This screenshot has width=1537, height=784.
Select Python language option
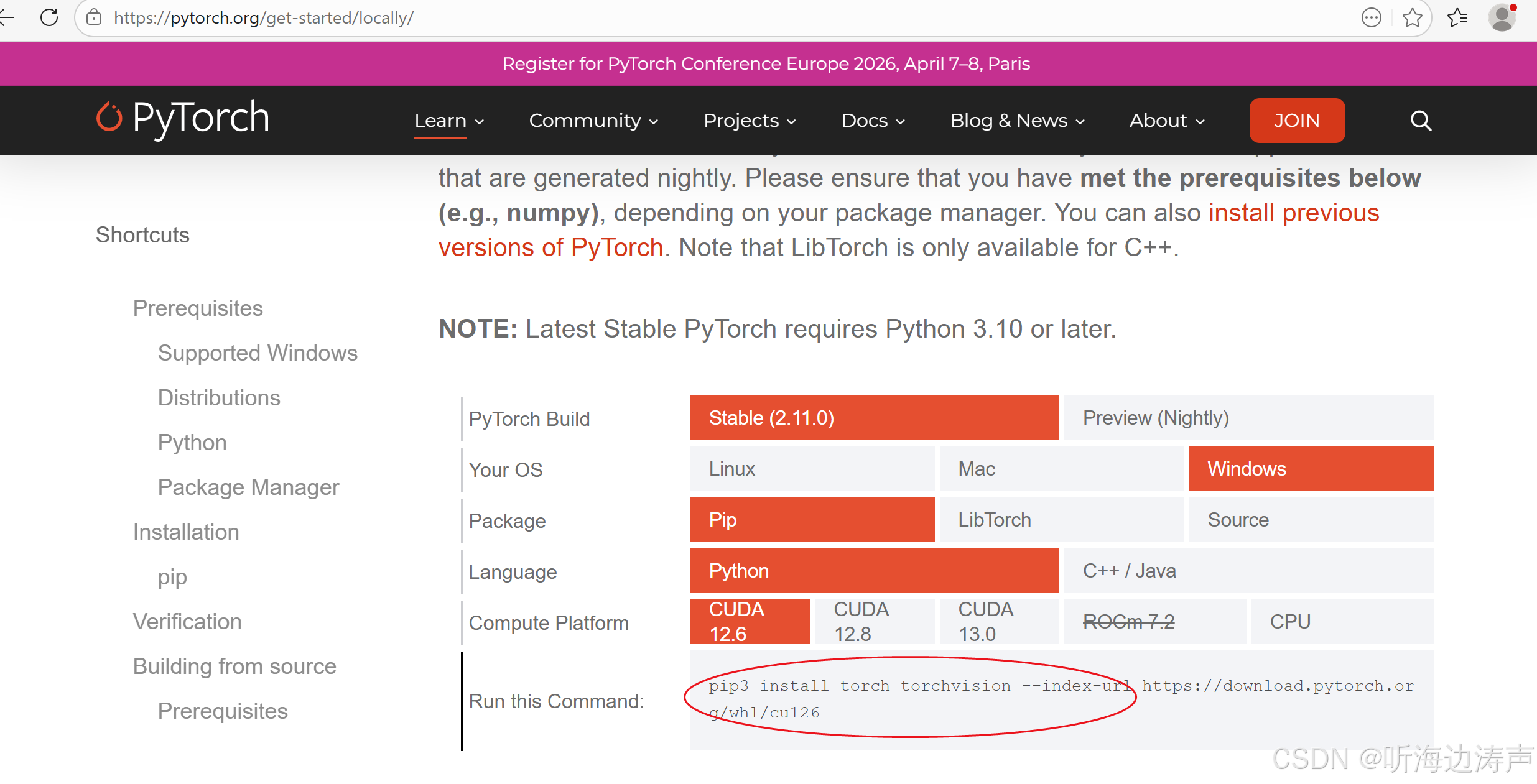(x=875, y=571)
